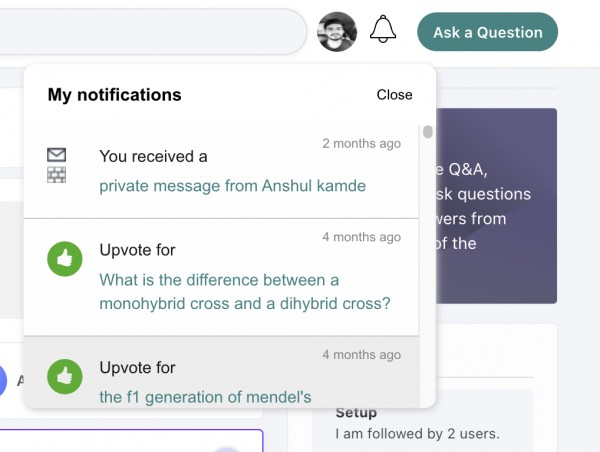This screenshot has width=600, height=452.
Task: Click the Setup card heading
Action: [356, 412]
